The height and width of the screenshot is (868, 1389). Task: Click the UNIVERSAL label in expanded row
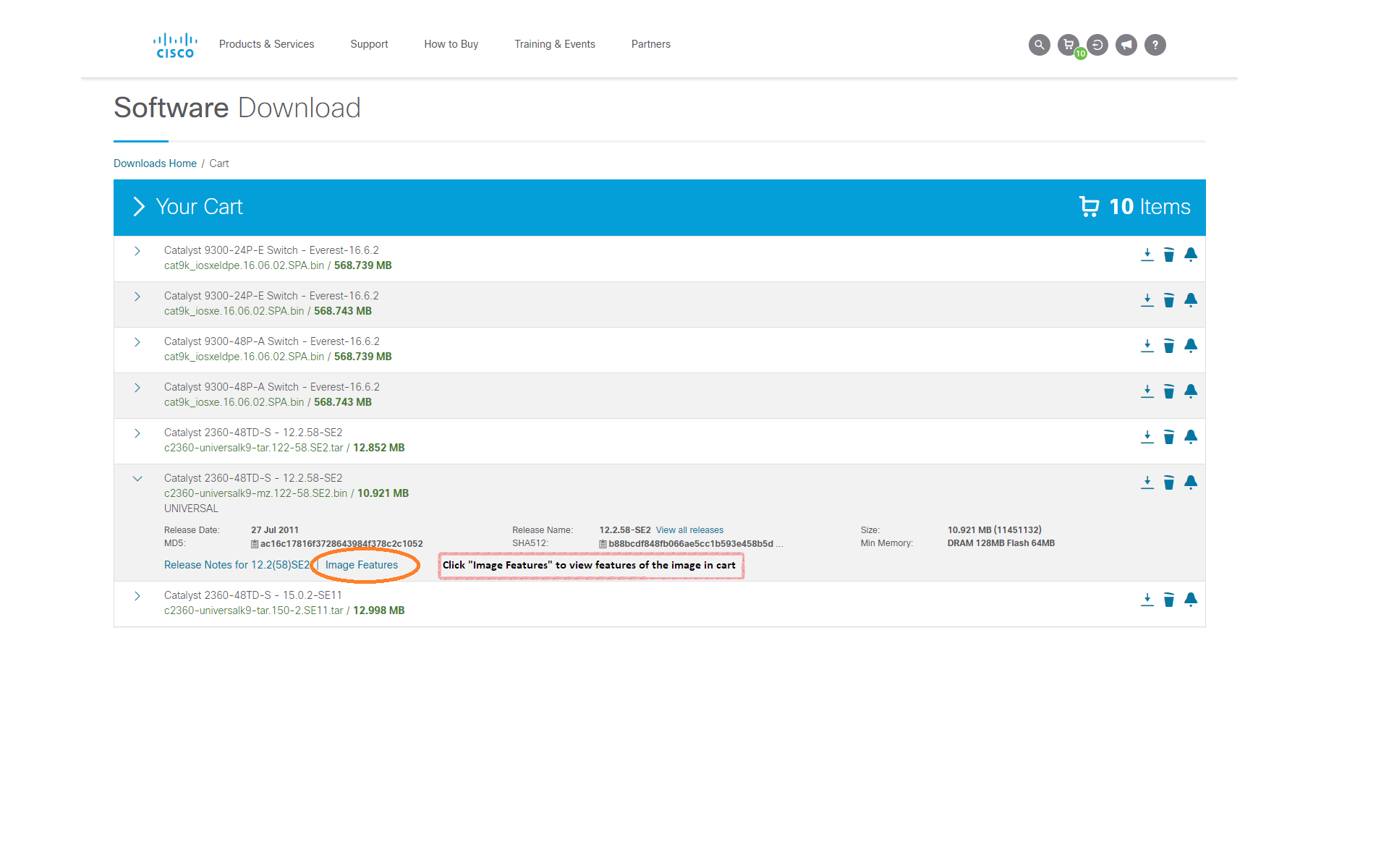[191, 509]
